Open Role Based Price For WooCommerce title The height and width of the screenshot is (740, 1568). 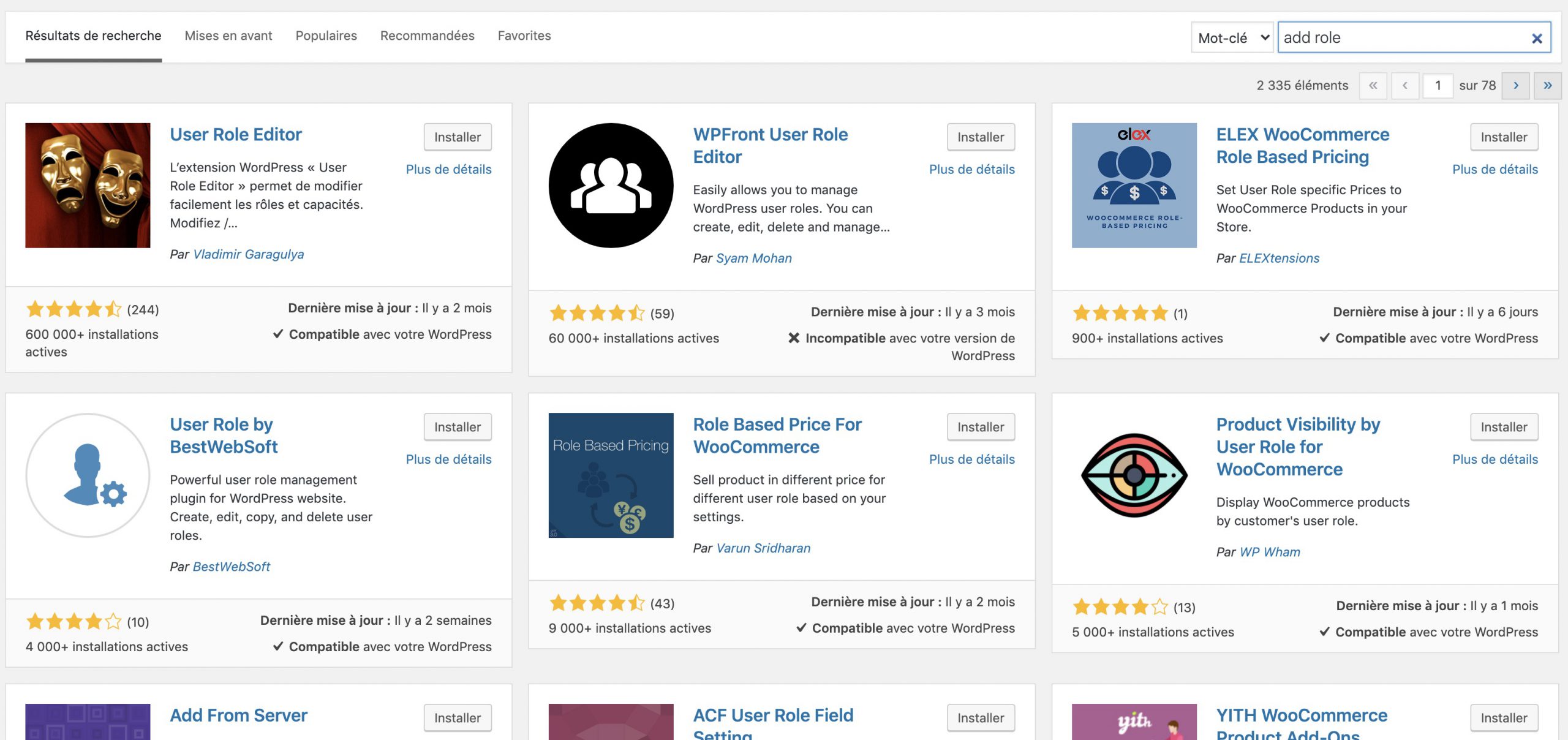click(x=777, y=435)
